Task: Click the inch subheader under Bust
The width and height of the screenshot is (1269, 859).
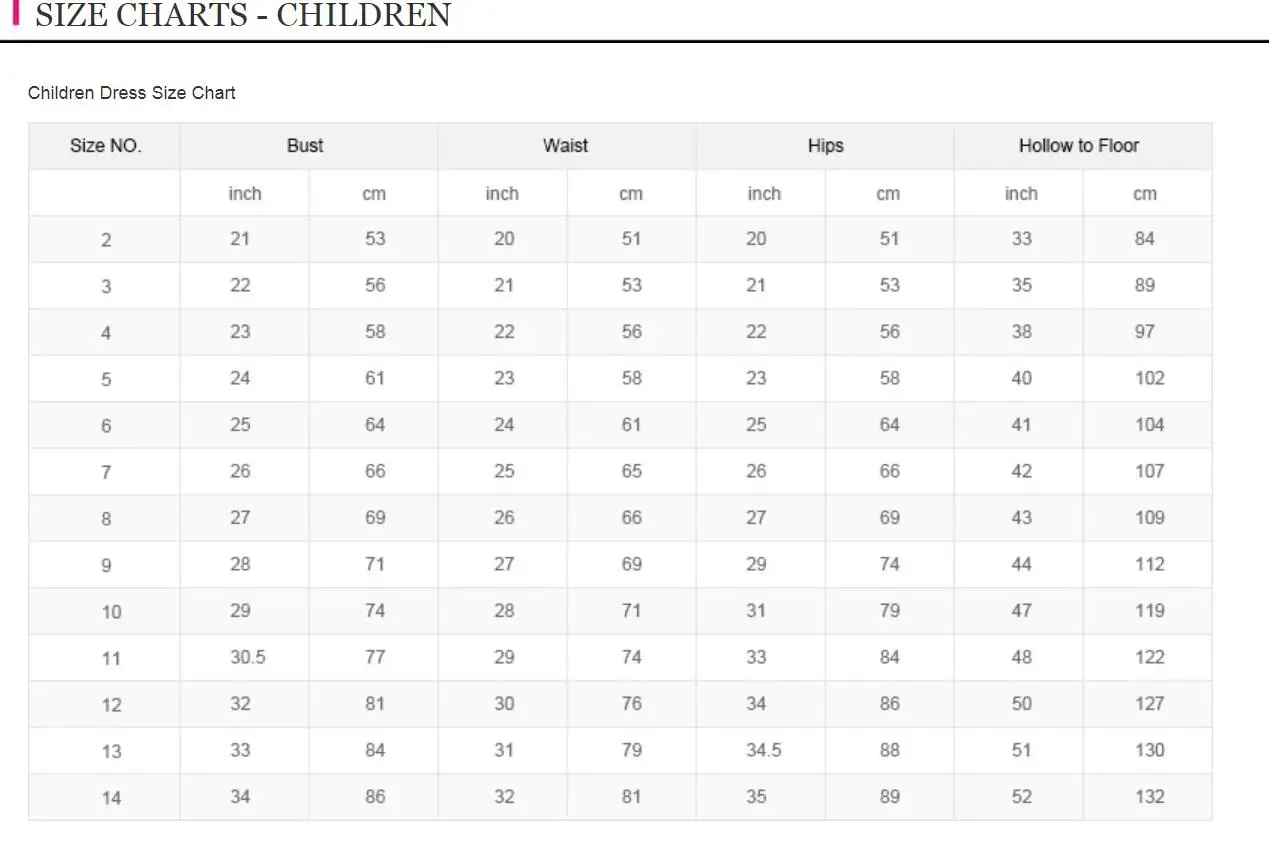Action: [245, 194]
